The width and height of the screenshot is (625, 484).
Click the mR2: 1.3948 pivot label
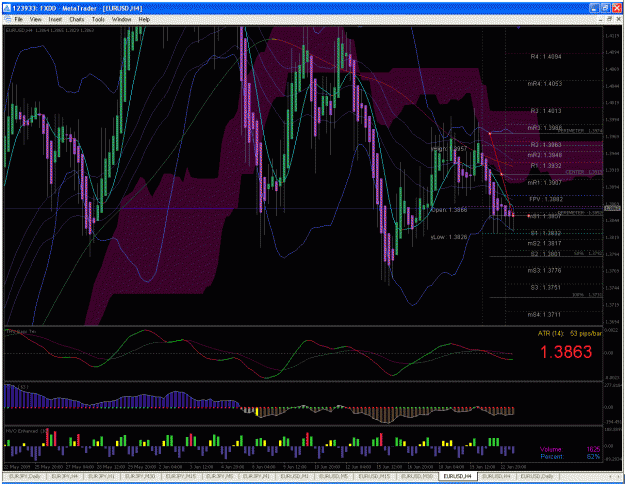coord(545,155)
